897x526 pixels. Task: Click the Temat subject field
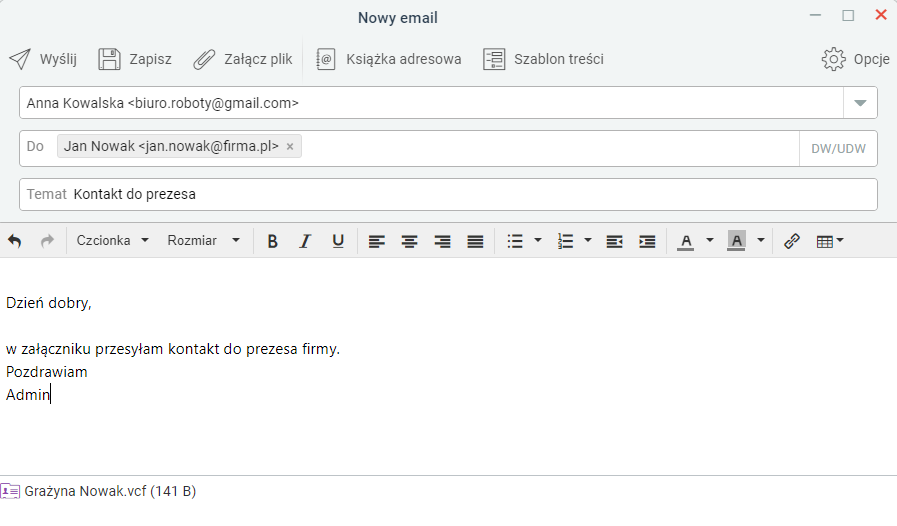[x=448, y=194]
